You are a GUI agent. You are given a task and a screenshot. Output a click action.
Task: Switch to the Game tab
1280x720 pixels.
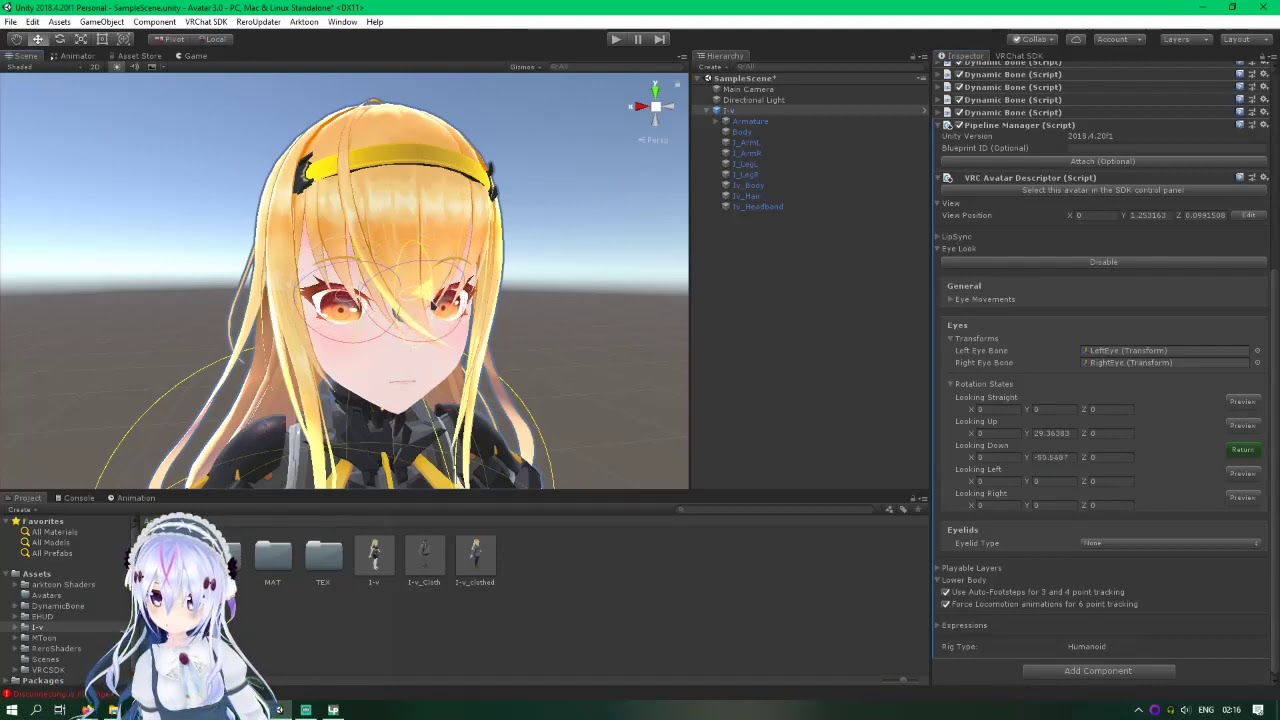pyautogui.click(x=192, y=56)
